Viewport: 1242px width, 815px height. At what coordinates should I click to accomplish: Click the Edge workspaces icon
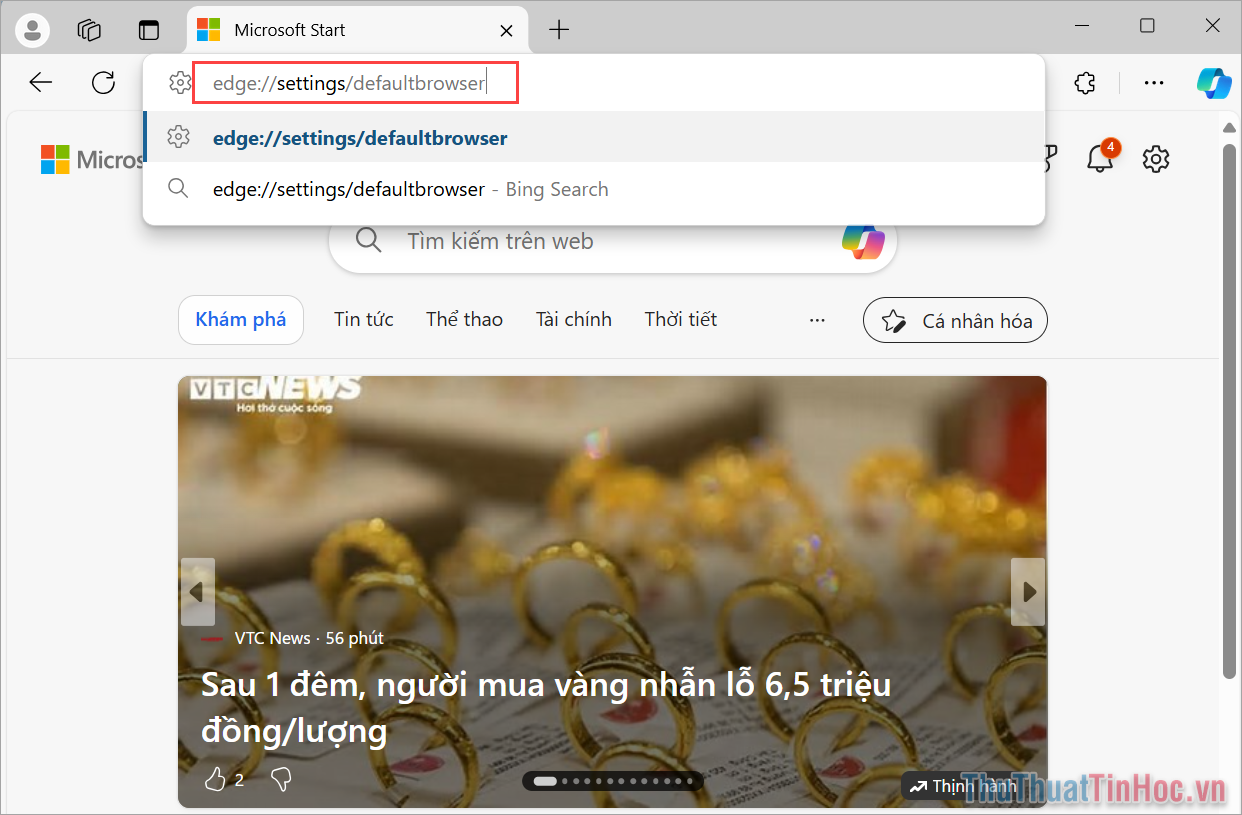pos(89,29)
